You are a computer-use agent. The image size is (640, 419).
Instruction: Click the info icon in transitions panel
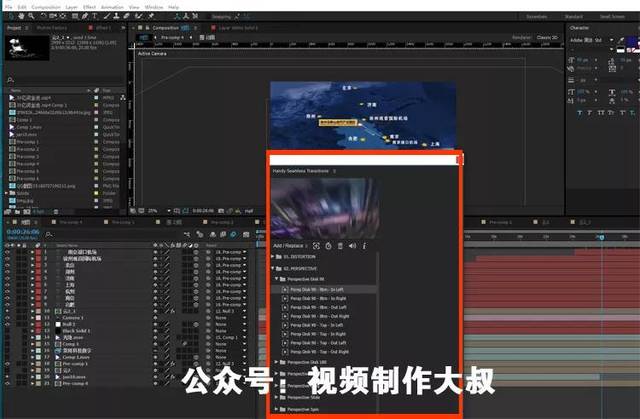tap(364, 246)
